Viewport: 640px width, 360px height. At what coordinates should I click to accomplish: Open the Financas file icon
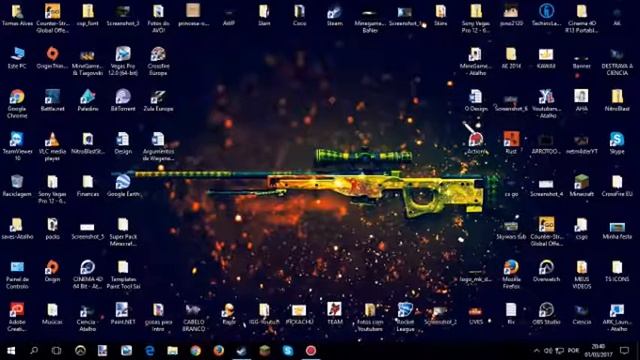[88, 186]
